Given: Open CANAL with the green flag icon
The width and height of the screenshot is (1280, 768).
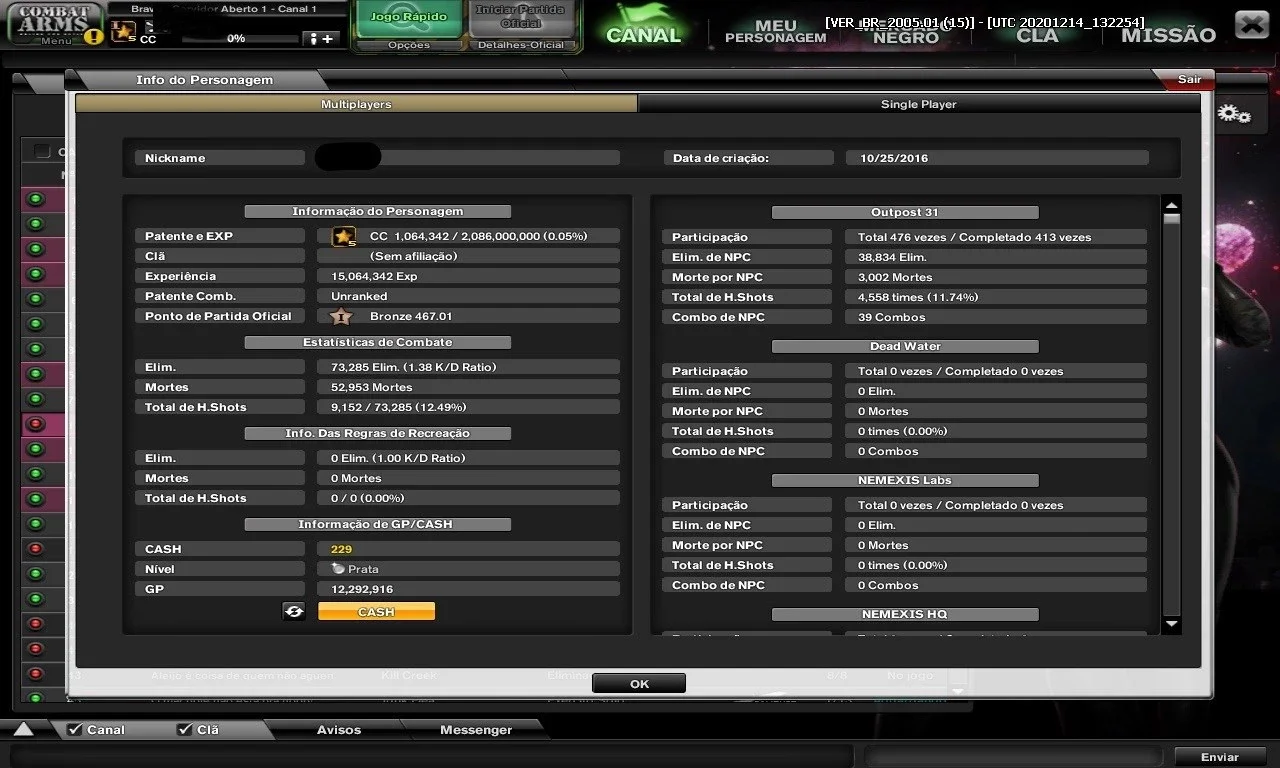Looking at the screenshot, I should tap(644, 25).
